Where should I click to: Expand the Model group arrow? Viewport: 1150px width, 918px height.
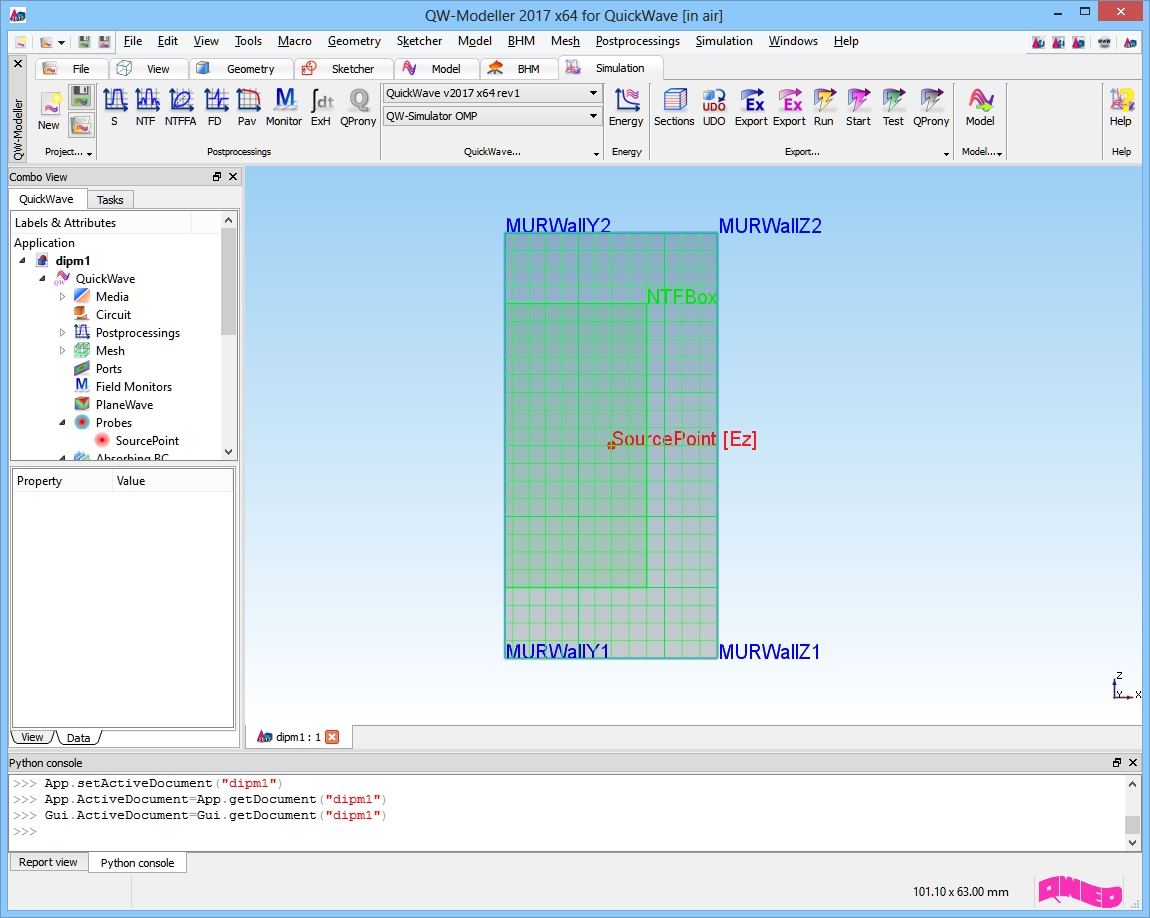pos(999,153)
